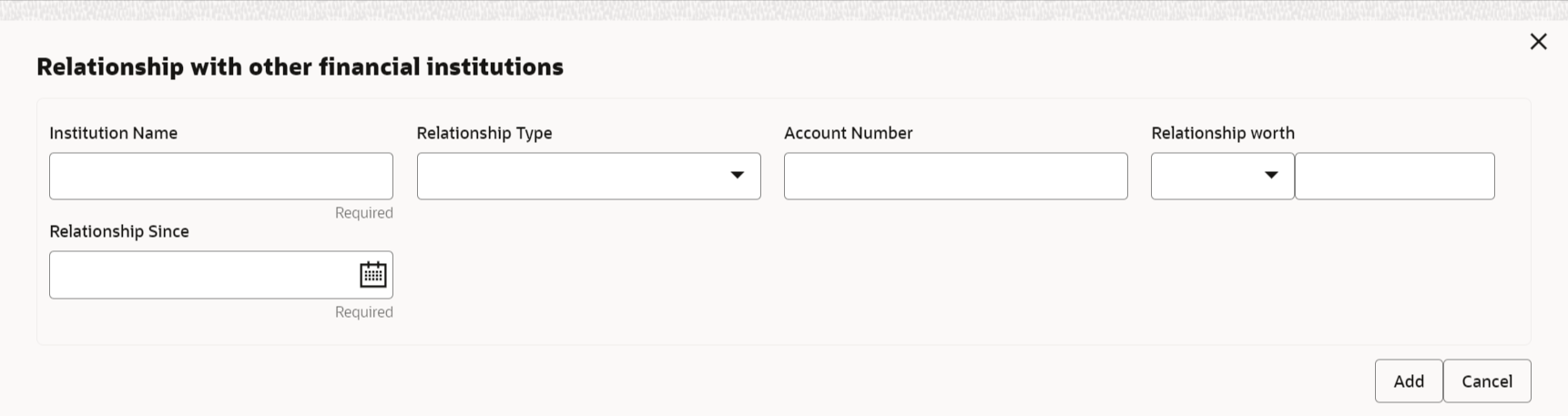Image resolution: width=1568 pixels, height=416 pixels.
Task: Click the Required hint below Institution Name
Action: pyautogui.click(x=364, y=213)
